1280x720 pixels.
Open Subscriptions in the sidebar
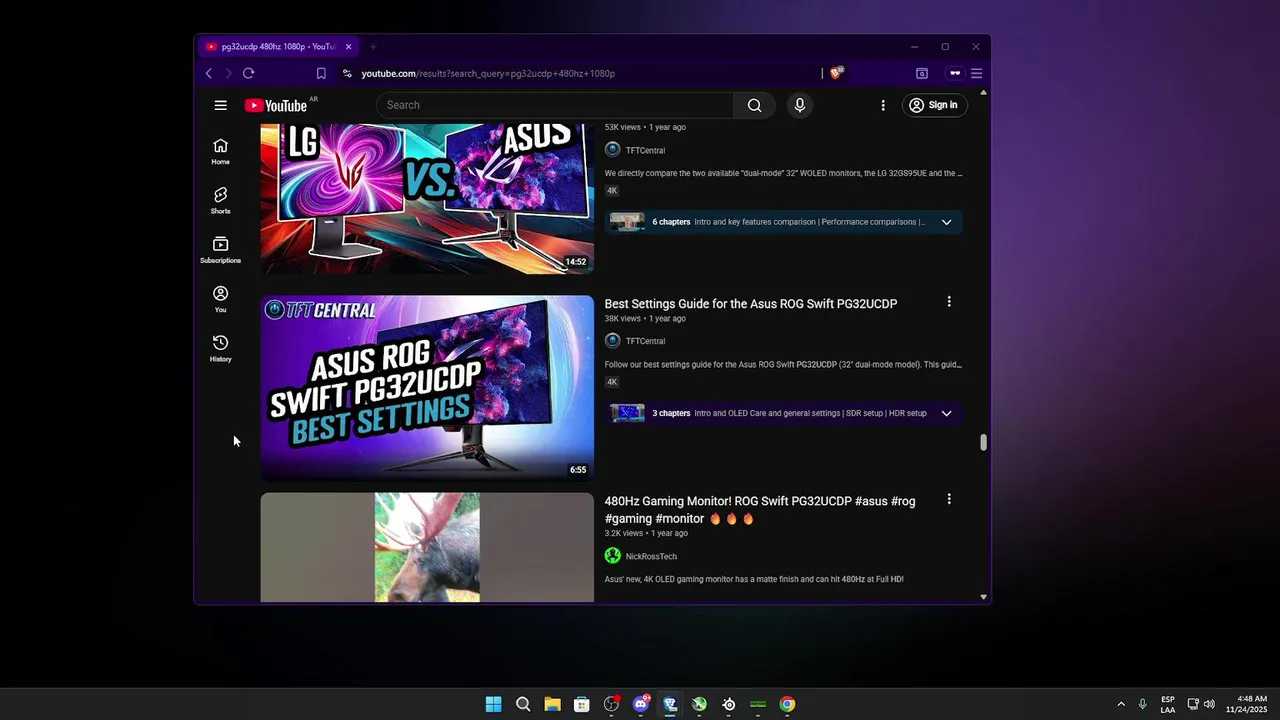[220, 249]
